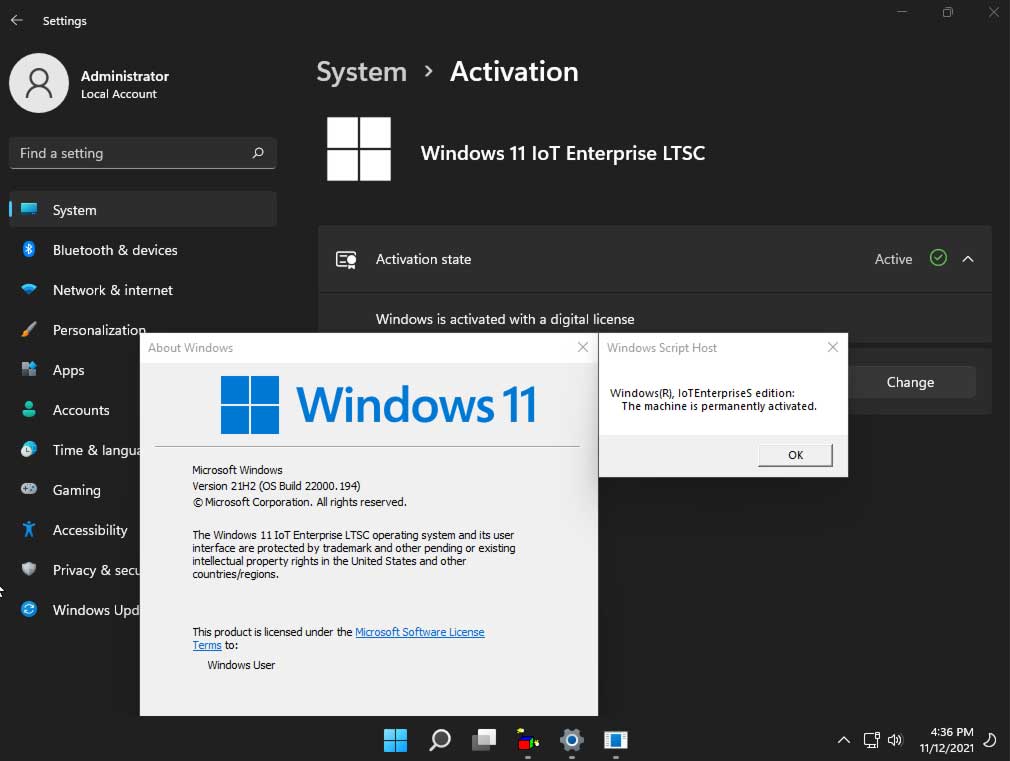This screenshot has width=1010, height=761.
Task: Click the green Active checkmark icon
Action: (x=939, y=258)
